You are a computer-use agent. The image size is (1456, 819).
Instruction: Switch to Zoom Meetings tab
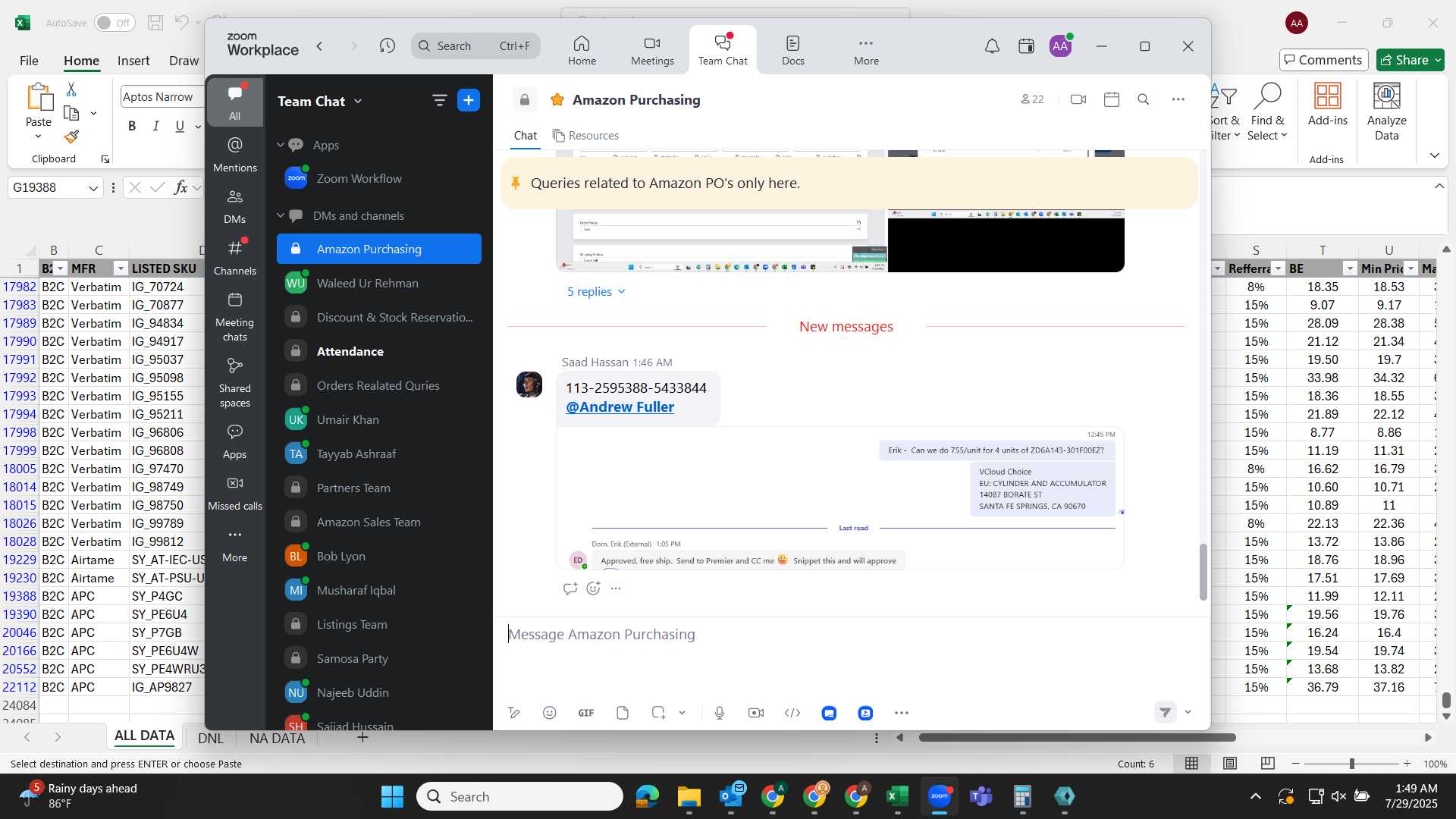point(652,50)
